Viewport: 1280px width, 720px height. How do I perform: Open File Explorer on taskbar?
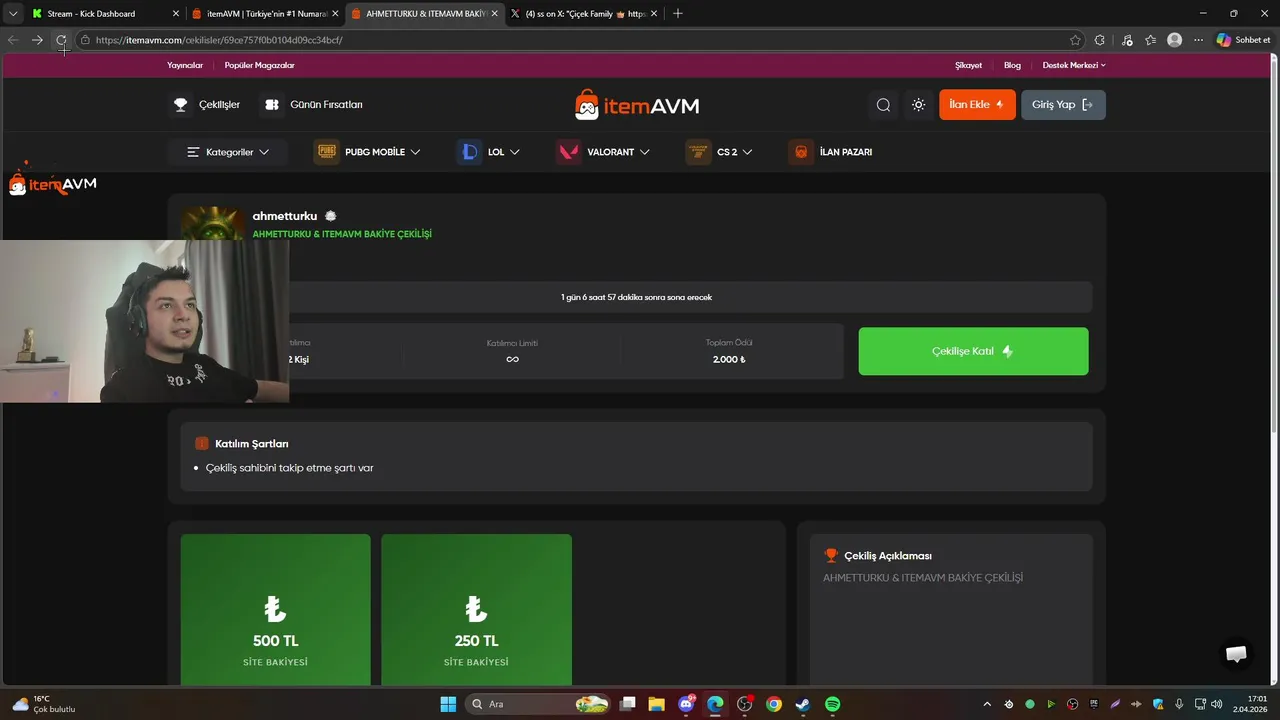[656, 704]
